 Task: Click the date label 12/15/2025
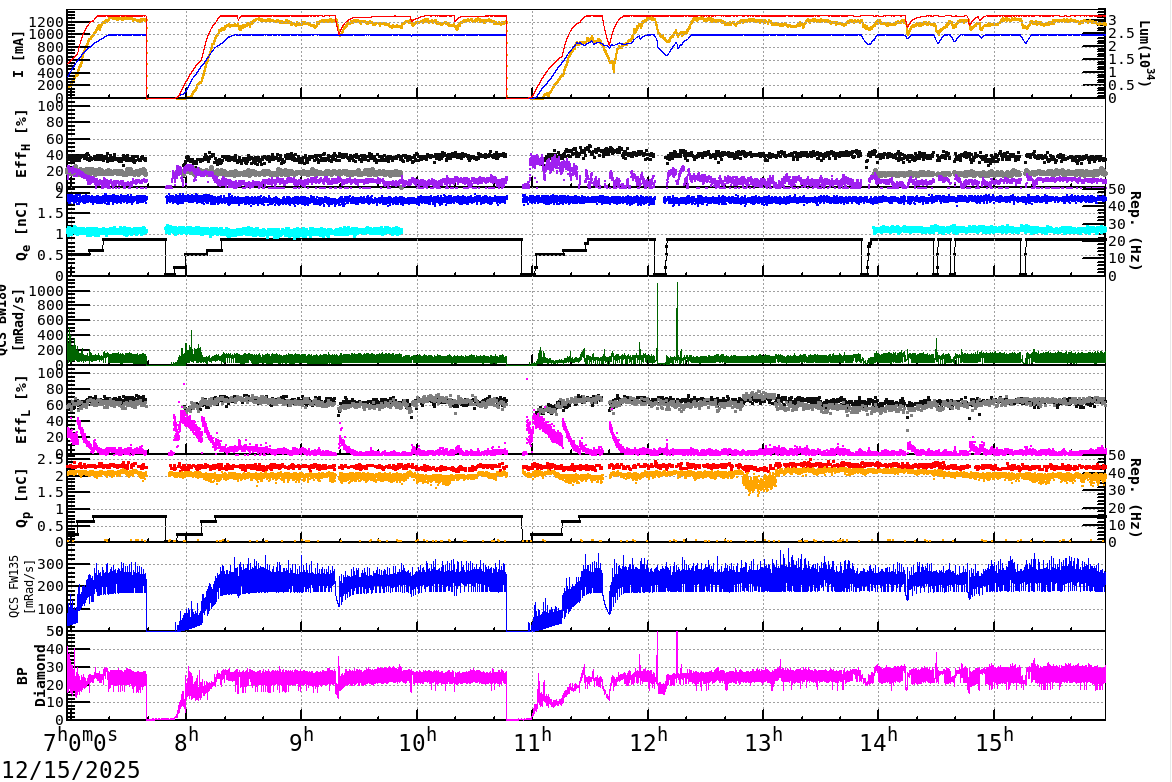point(70,769)
